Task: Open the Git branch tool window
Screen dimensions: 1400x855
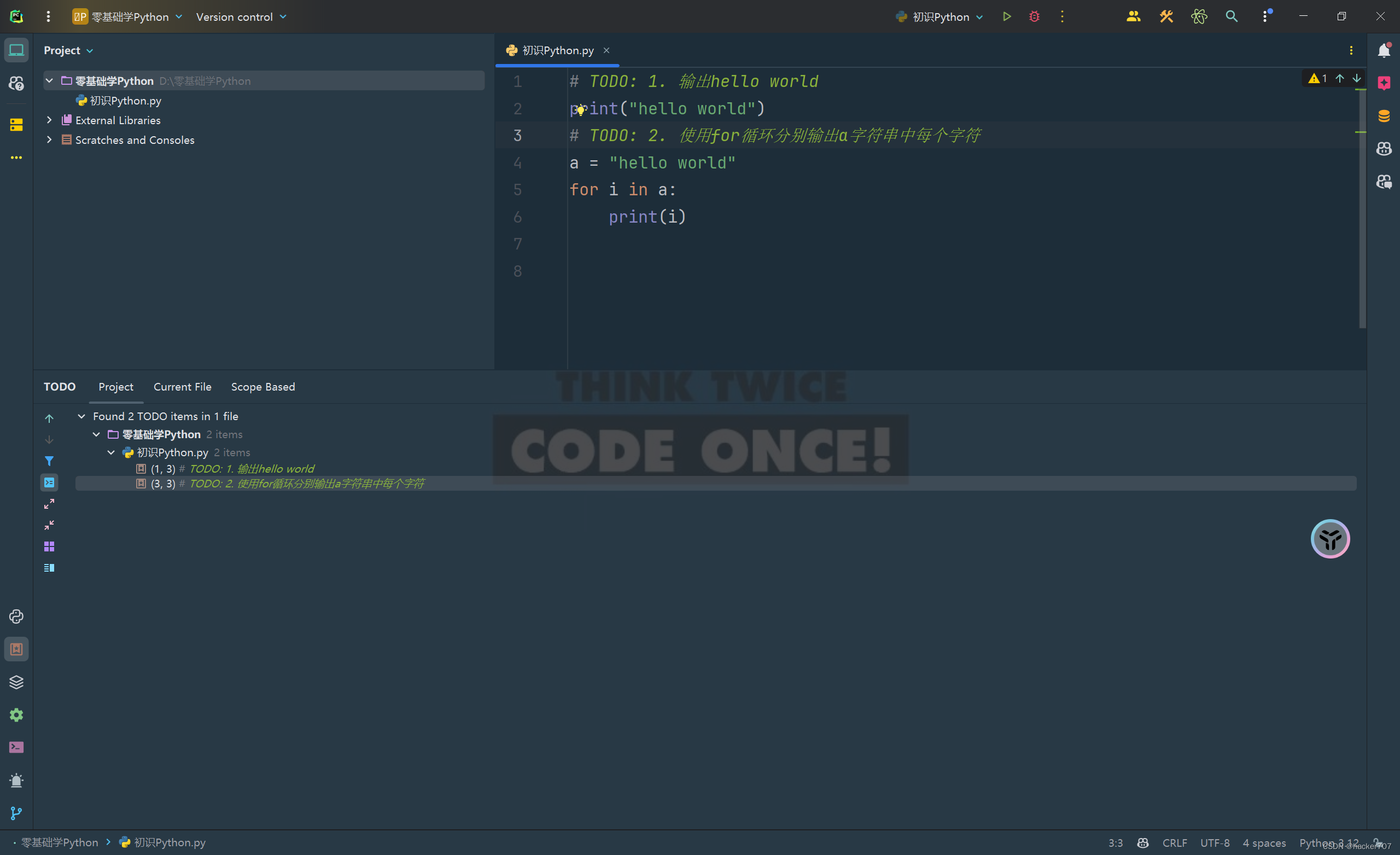Action: pos(16,813)
